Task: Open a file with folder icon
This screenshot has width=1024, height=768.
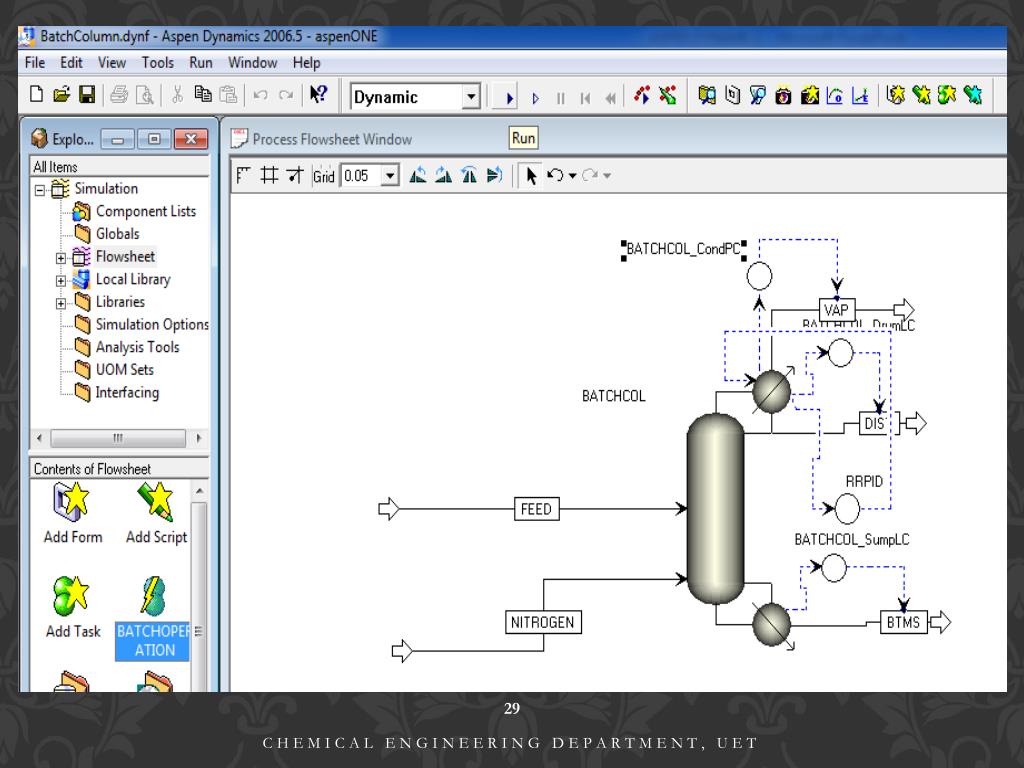Action: click(x=61, y=95)
